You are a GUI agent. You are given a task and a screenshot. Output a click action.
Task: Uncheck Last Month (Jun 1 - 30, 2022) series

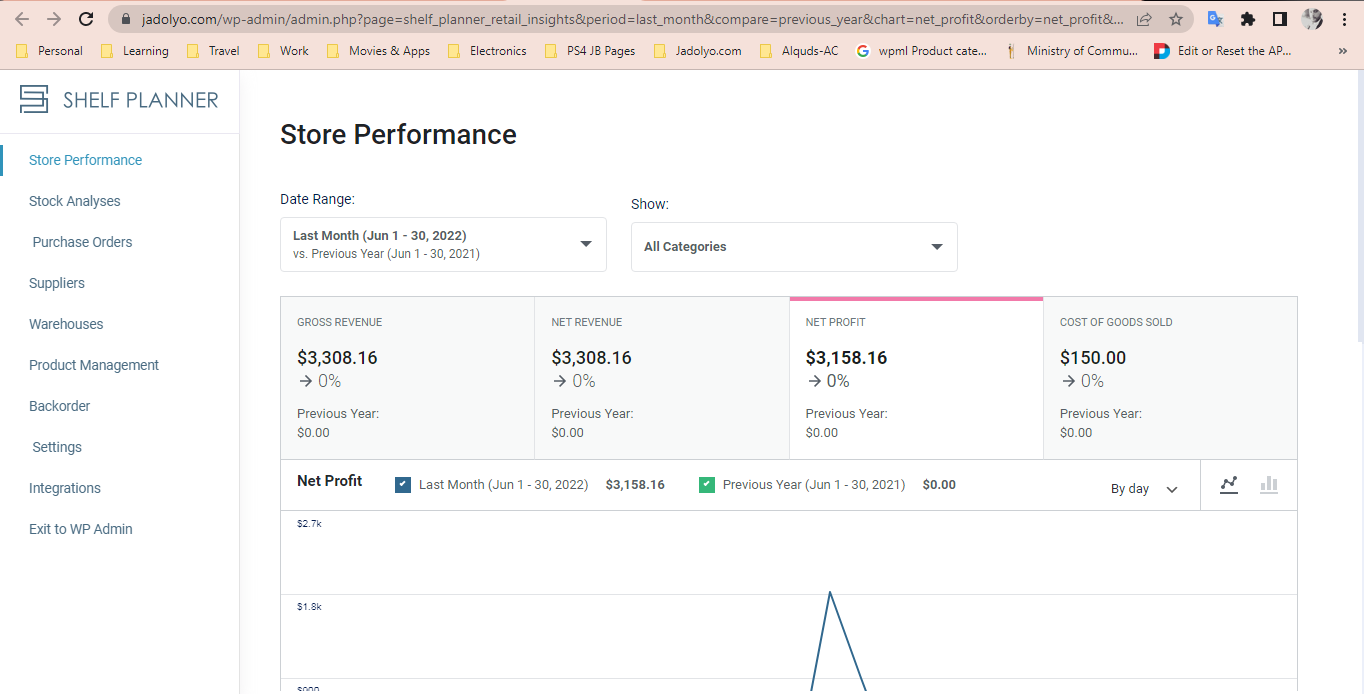(x=403, y=485)
